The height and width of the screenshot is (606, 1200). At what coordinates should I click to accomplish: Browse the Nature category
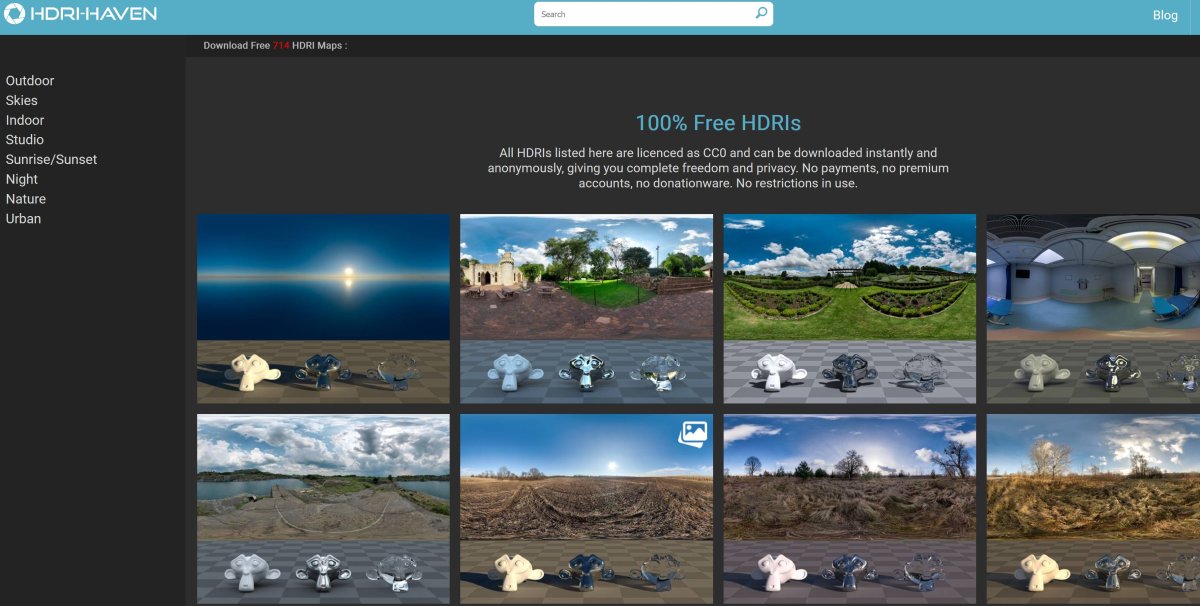(26, 199)
